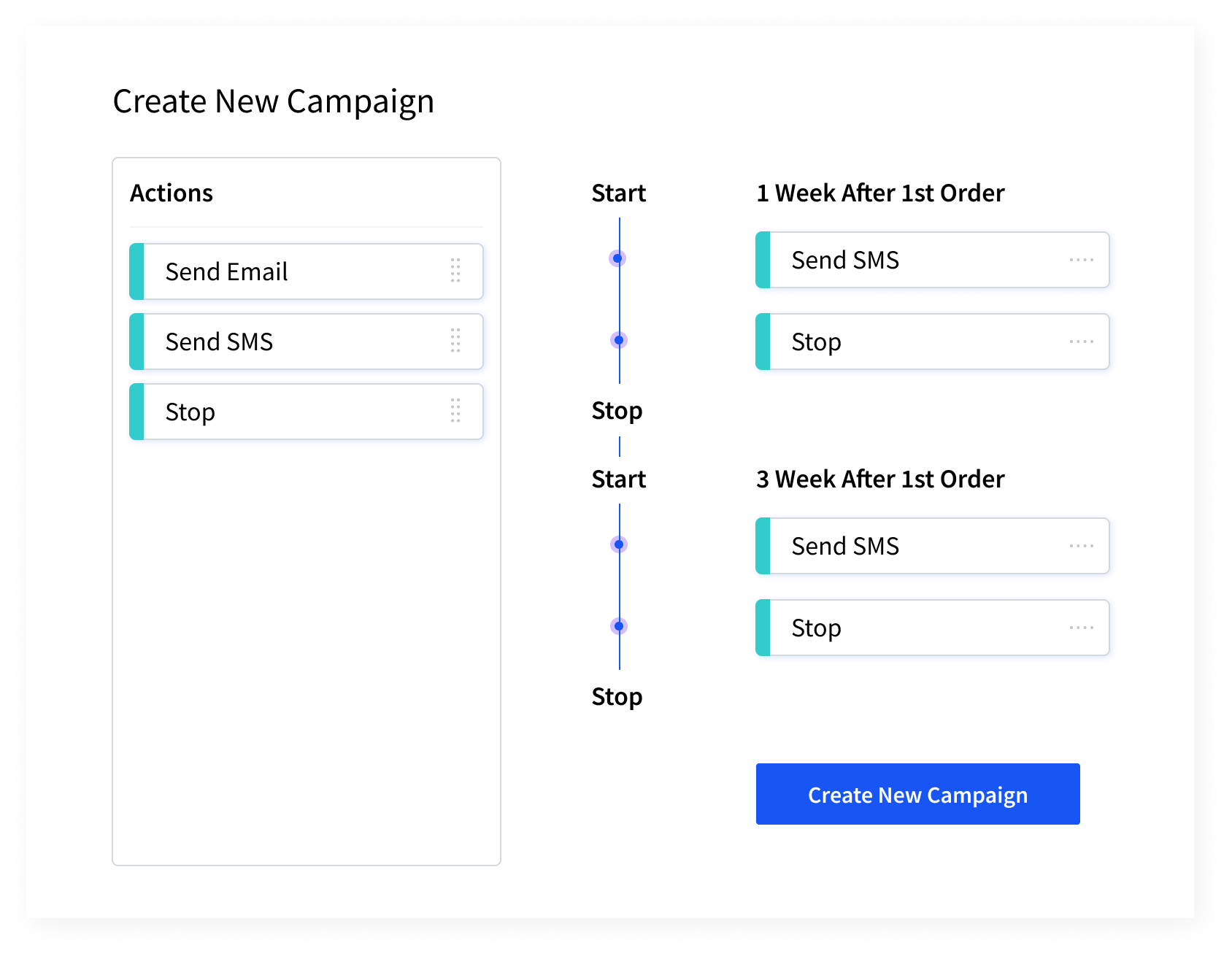1232x956 pixels.
Task: Click second timeline dot of 3 Week flow
Action: pos(618,626)
